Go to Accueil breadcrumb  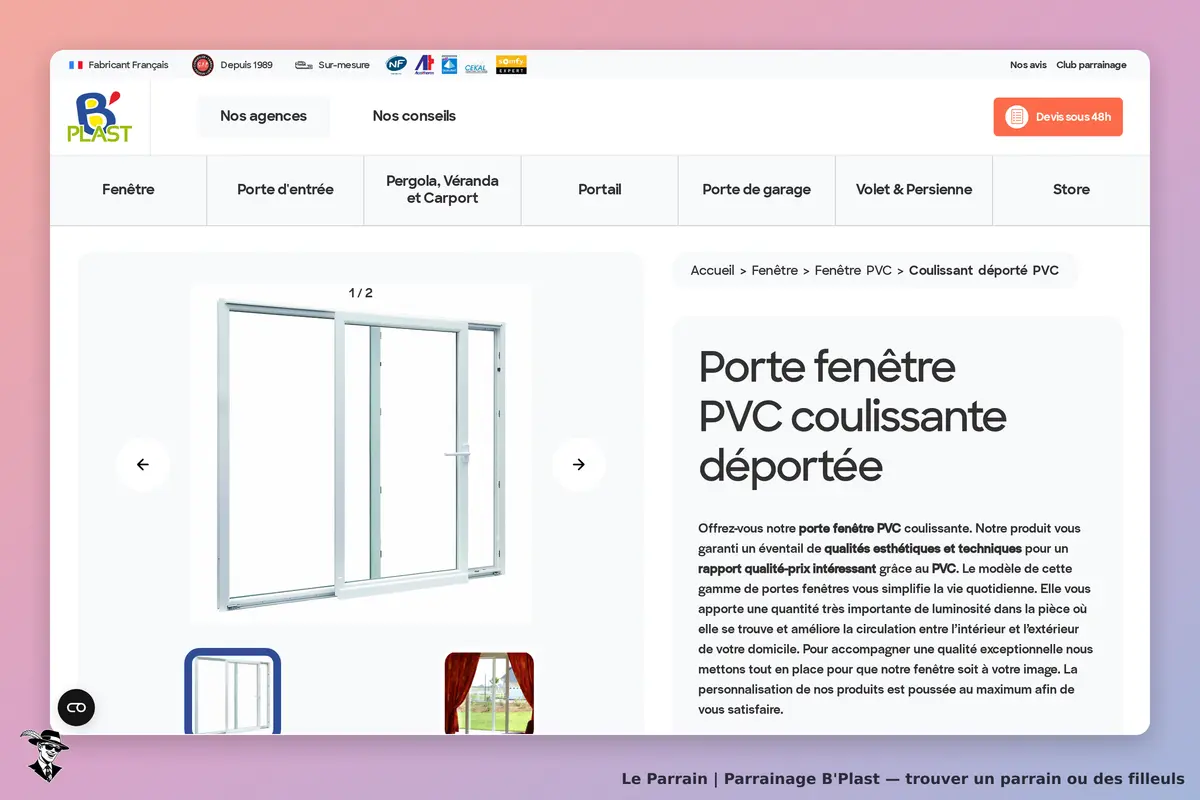pos(712,271)
